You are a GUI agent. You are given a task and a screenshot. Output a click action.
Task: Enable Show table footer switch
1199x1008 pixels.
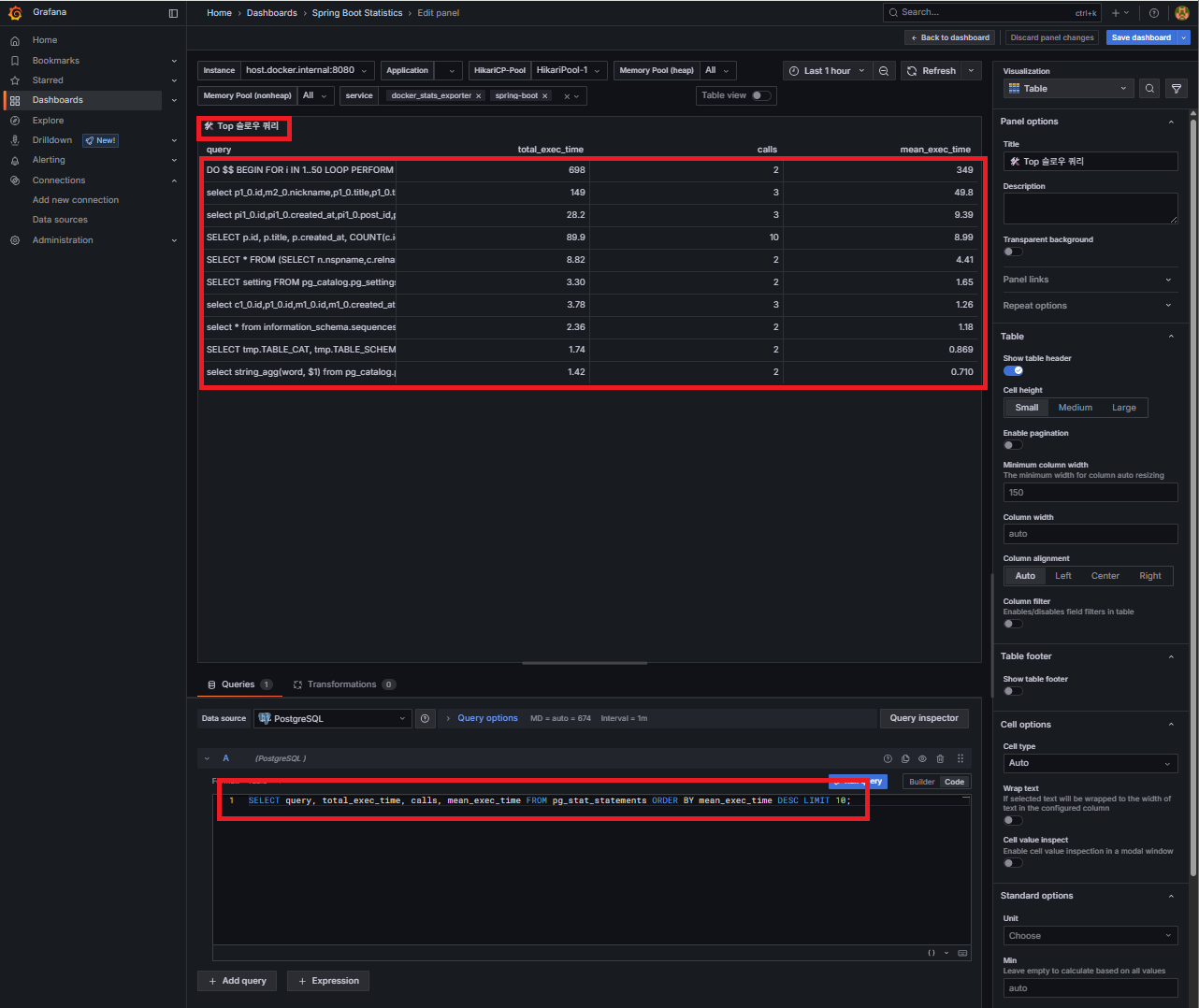click(1013, 691)
